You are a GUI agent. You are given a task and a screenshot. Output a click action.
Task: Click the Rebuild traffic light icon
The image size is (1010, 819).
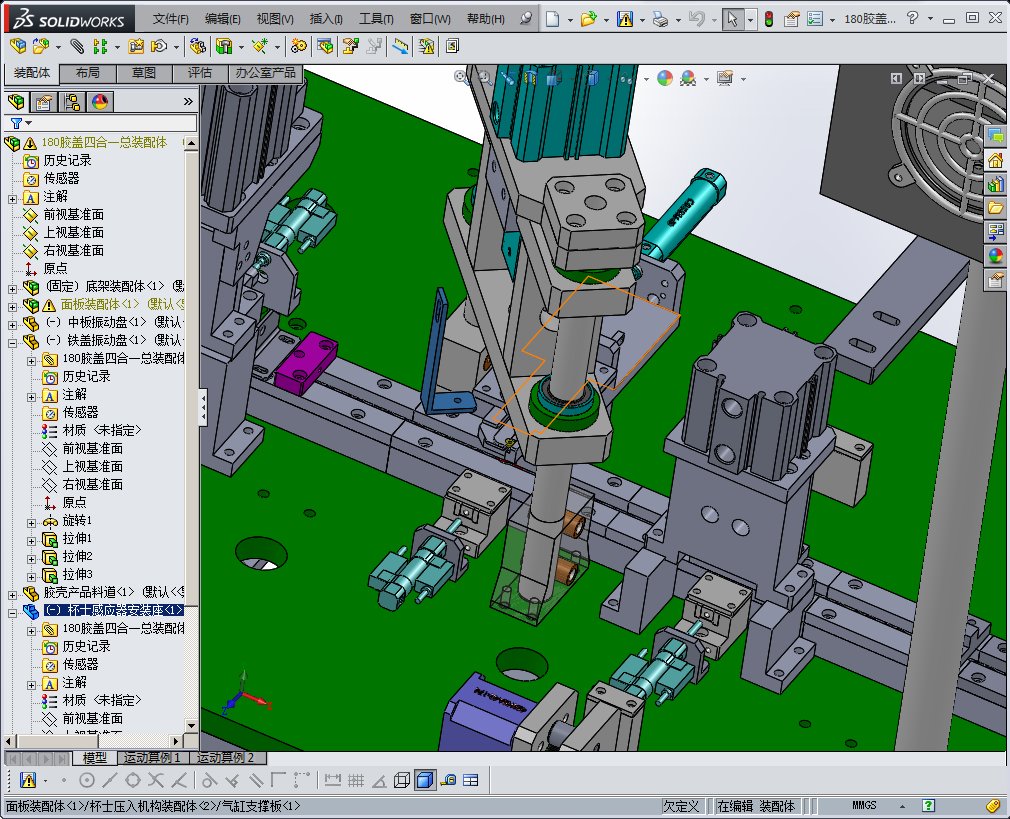click(x=768, y=19)
